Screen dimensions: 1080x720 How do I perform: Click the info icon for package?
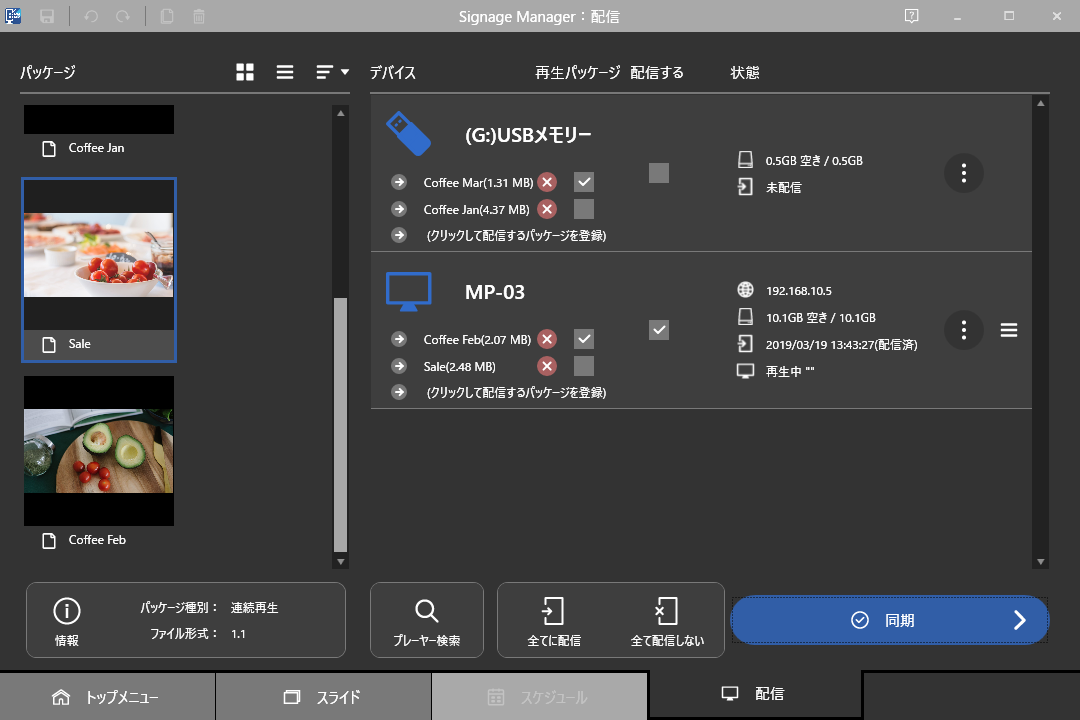point(67,611)
